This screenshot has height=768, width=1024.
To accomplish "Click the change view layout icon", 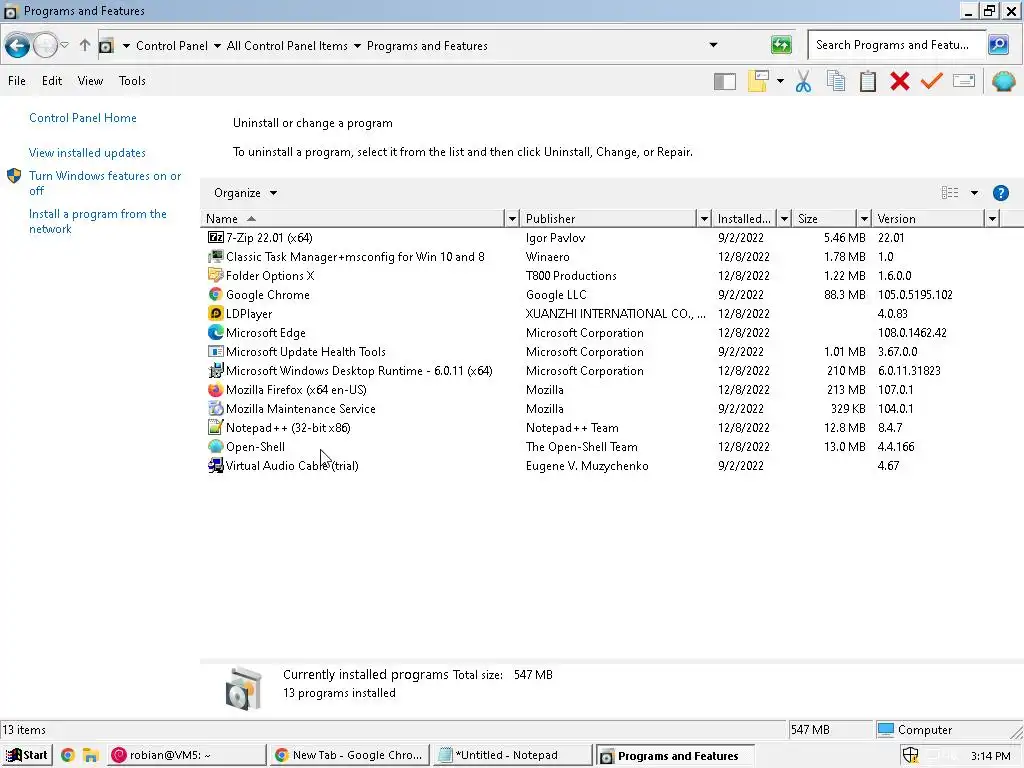I will tap(950, 193).
